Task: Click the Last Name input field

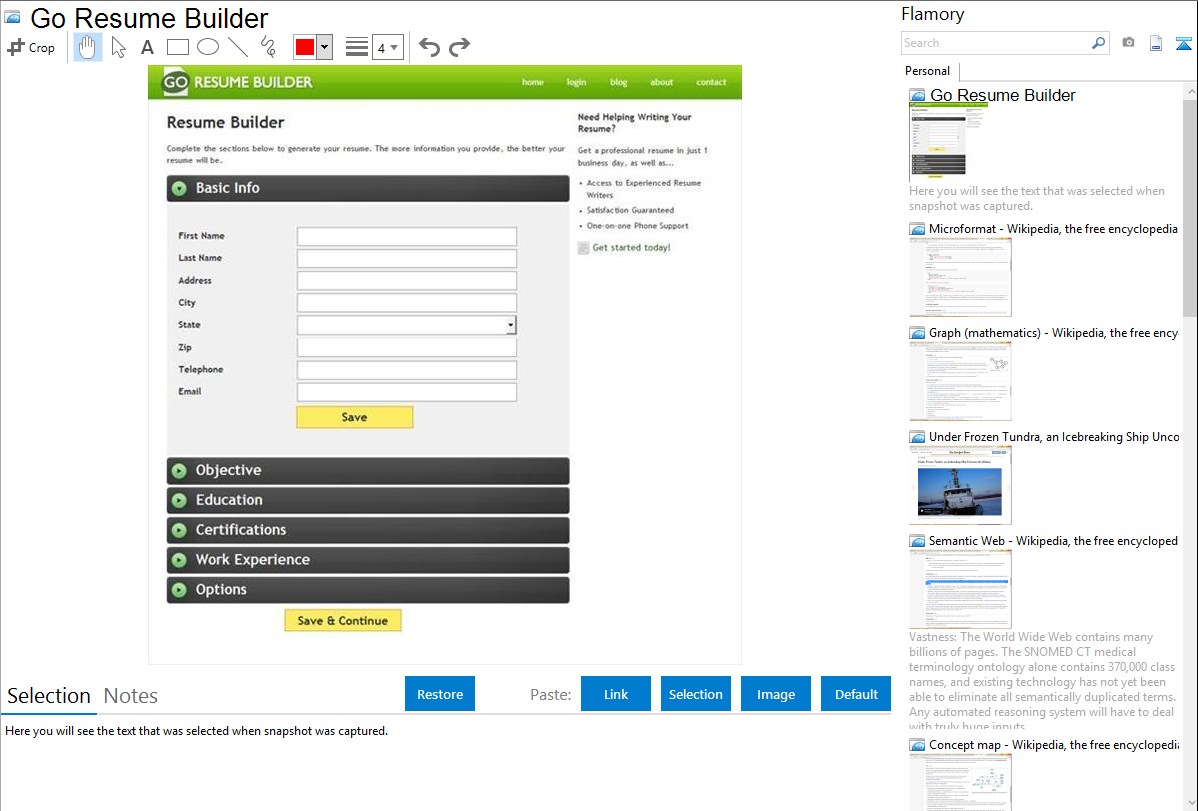Action: (x=406, y=258)
